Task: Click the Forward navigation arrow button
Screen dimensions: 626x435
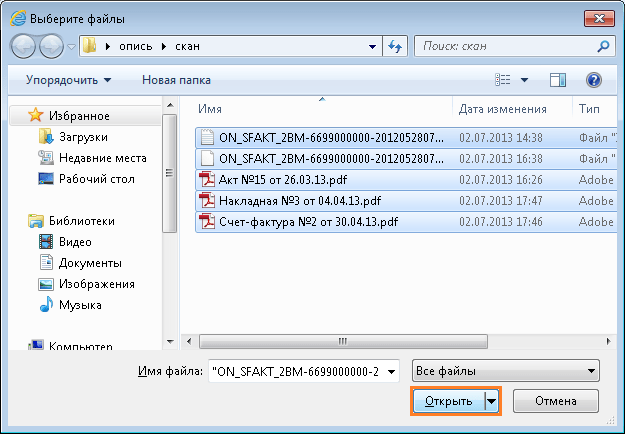Action: [x=52, y=46]
